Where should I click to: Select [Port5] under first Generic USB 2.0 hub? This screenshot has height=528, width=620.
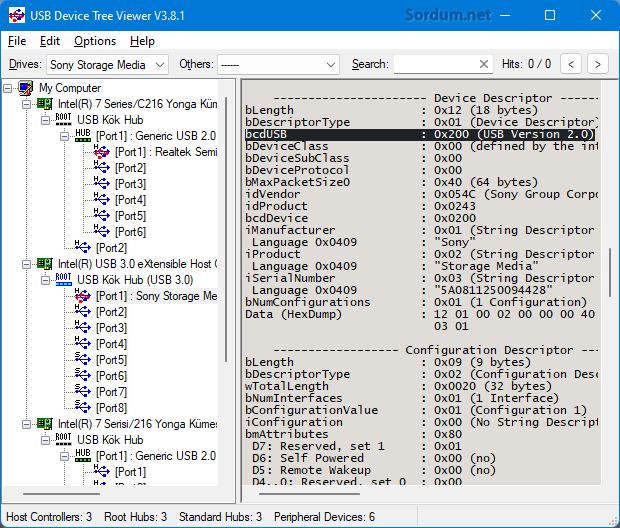point(130,216)
